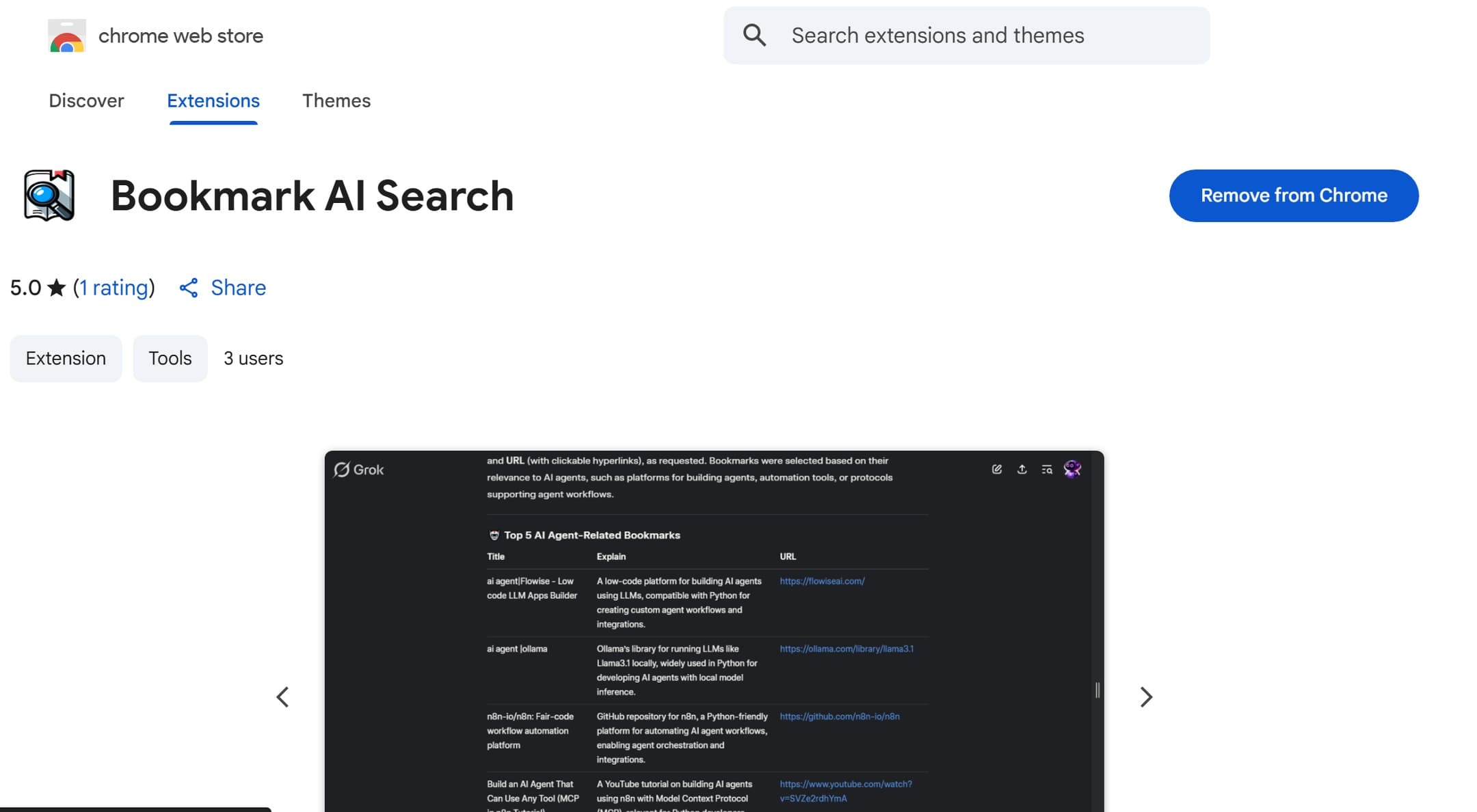Click the 5.0 star rating value
This screenshot has width=1477, height=812.
tap(26, 288)
